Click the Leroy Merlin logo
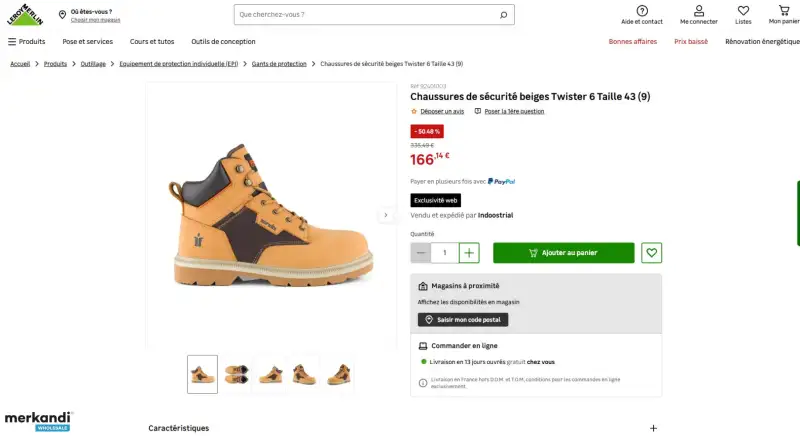The image size is (800, 436). click(25, 15)
